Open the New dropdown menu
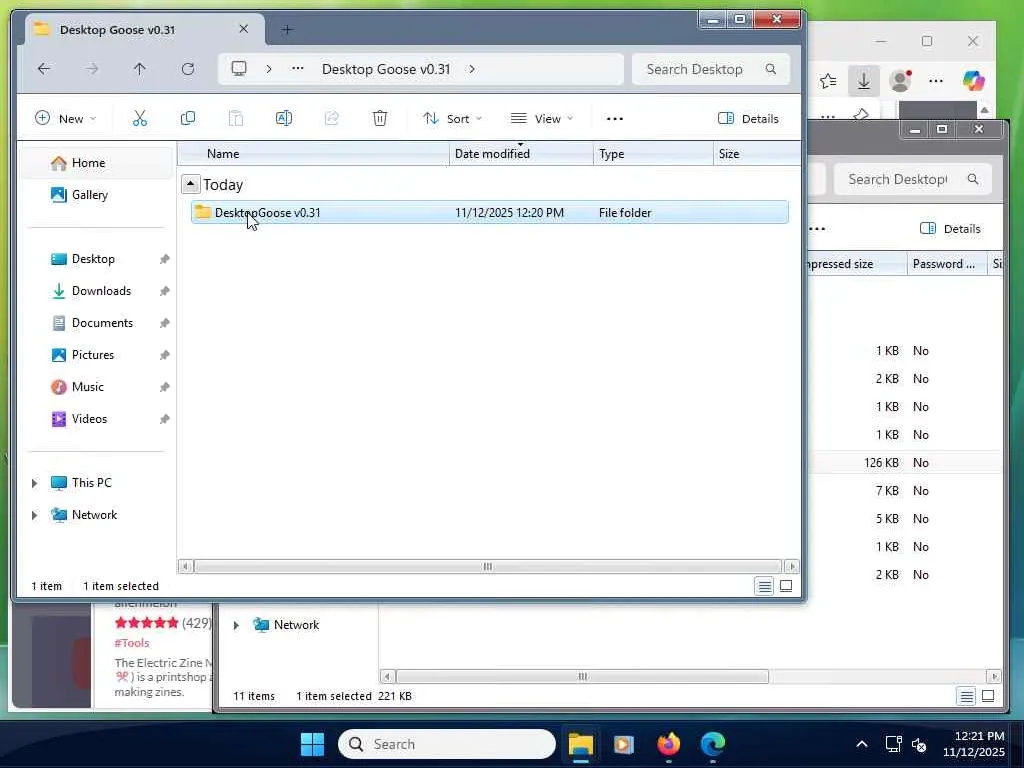This screenshot has height=768, width=1024. 65,118
